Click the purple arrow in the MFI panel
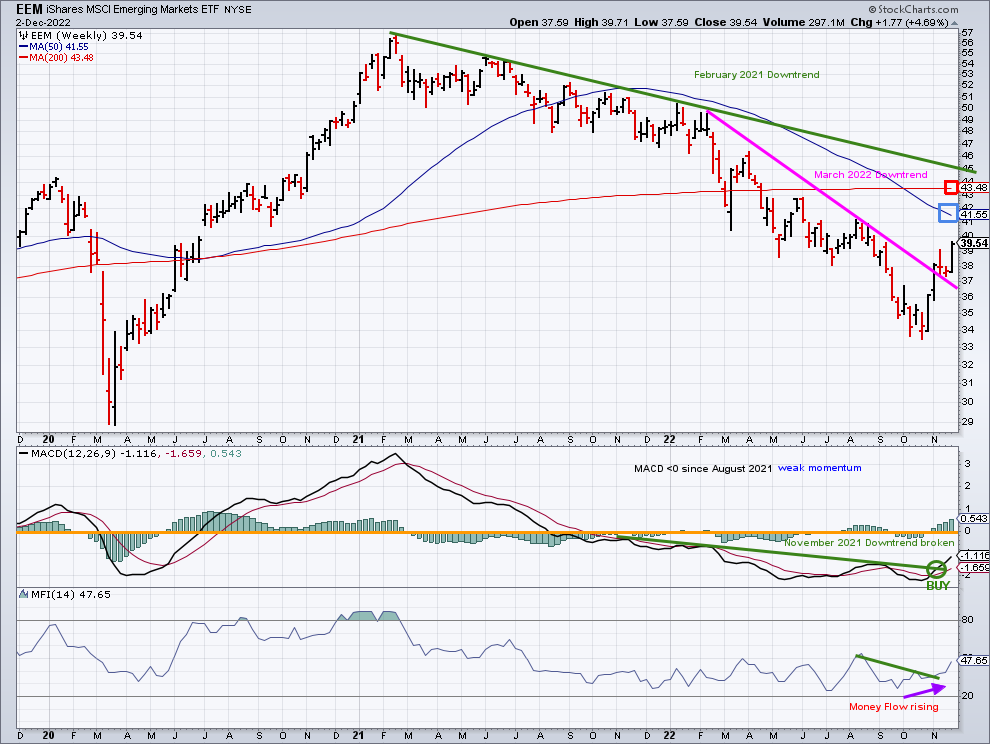Image resolution: width=990 pixels, height=744 pixels. 926,691
